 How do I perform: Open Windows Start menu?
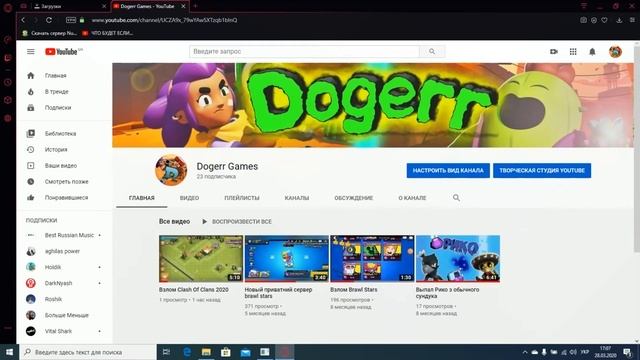tap(9, 352)
